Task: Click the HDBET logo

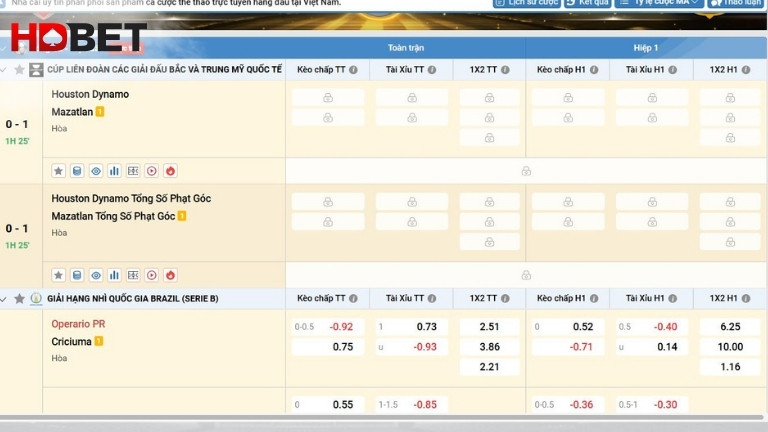Action: coord(78,37)
